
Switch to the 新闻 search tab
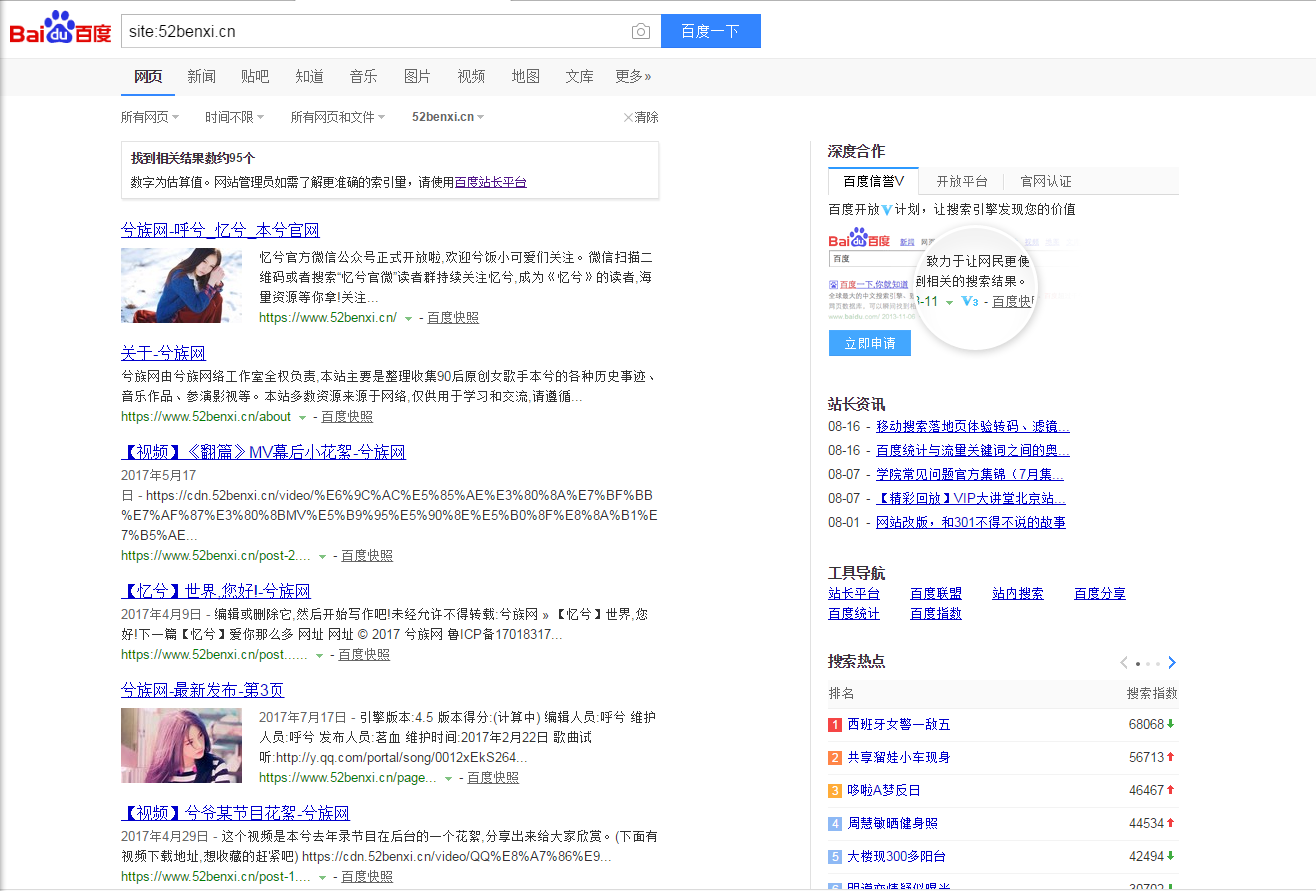pos(201,76)
